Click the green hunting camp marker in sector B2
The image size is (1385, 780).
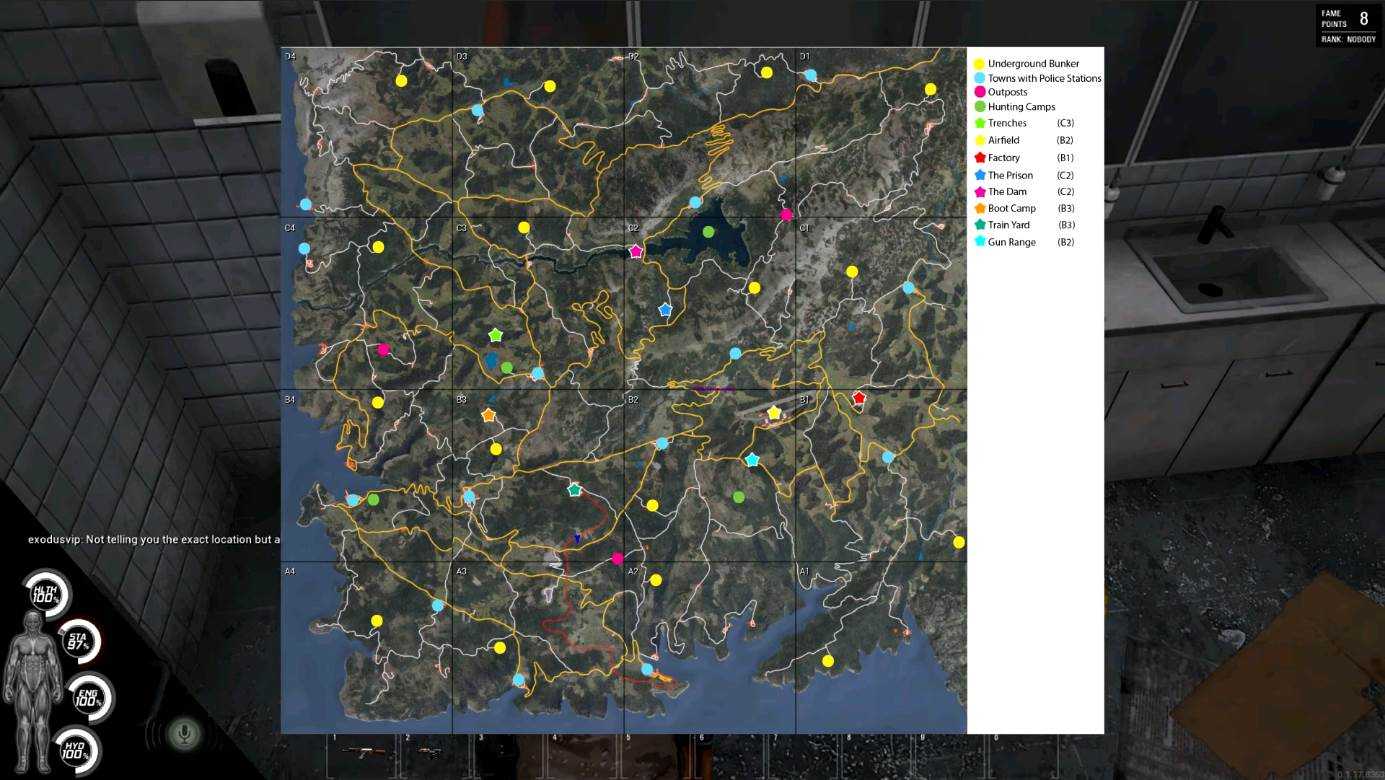point(739,497)
